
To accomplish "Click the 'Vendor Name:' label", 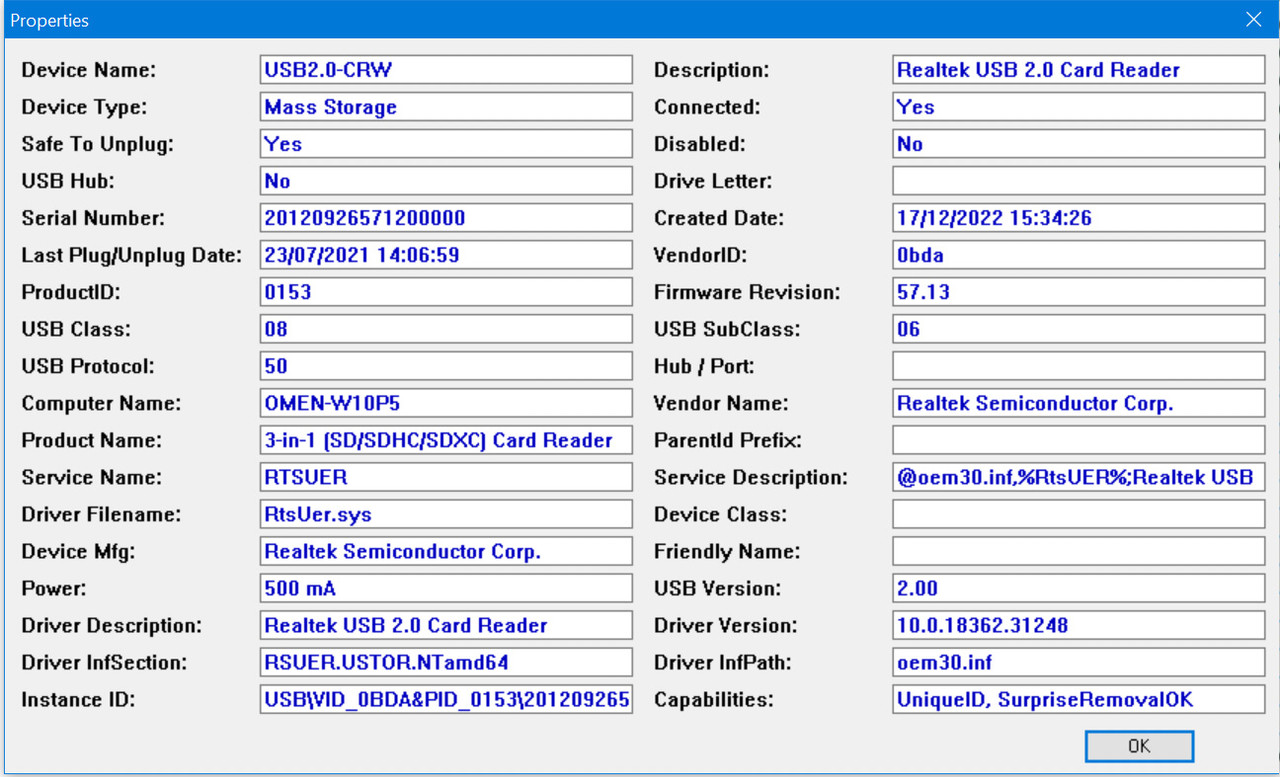I will click(721, 403).
